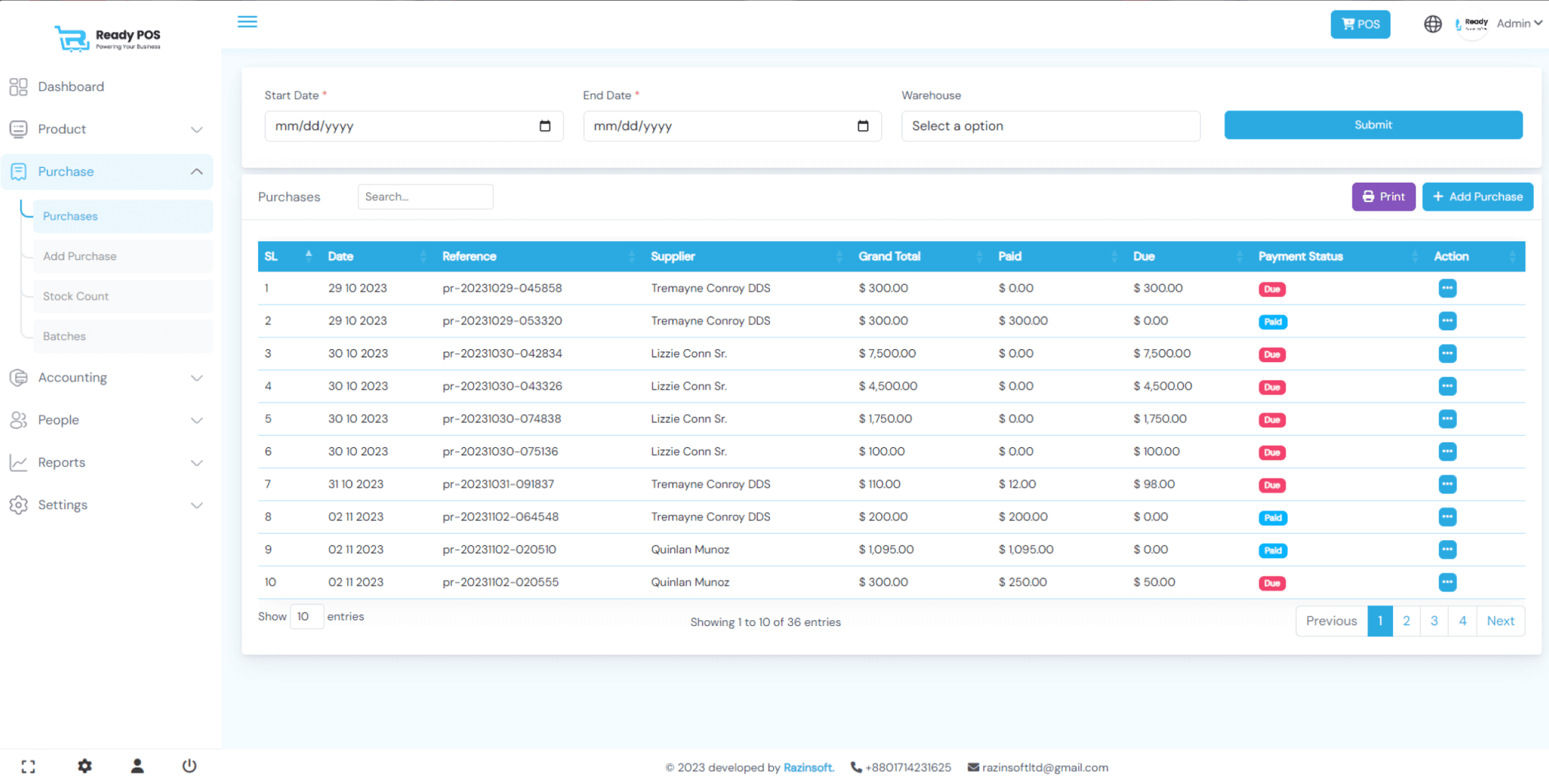The width and height of the screenshot is (1549, 784).
Task: Open the fullscreen icon in bottom bar
Action: [x=28, y=766]
